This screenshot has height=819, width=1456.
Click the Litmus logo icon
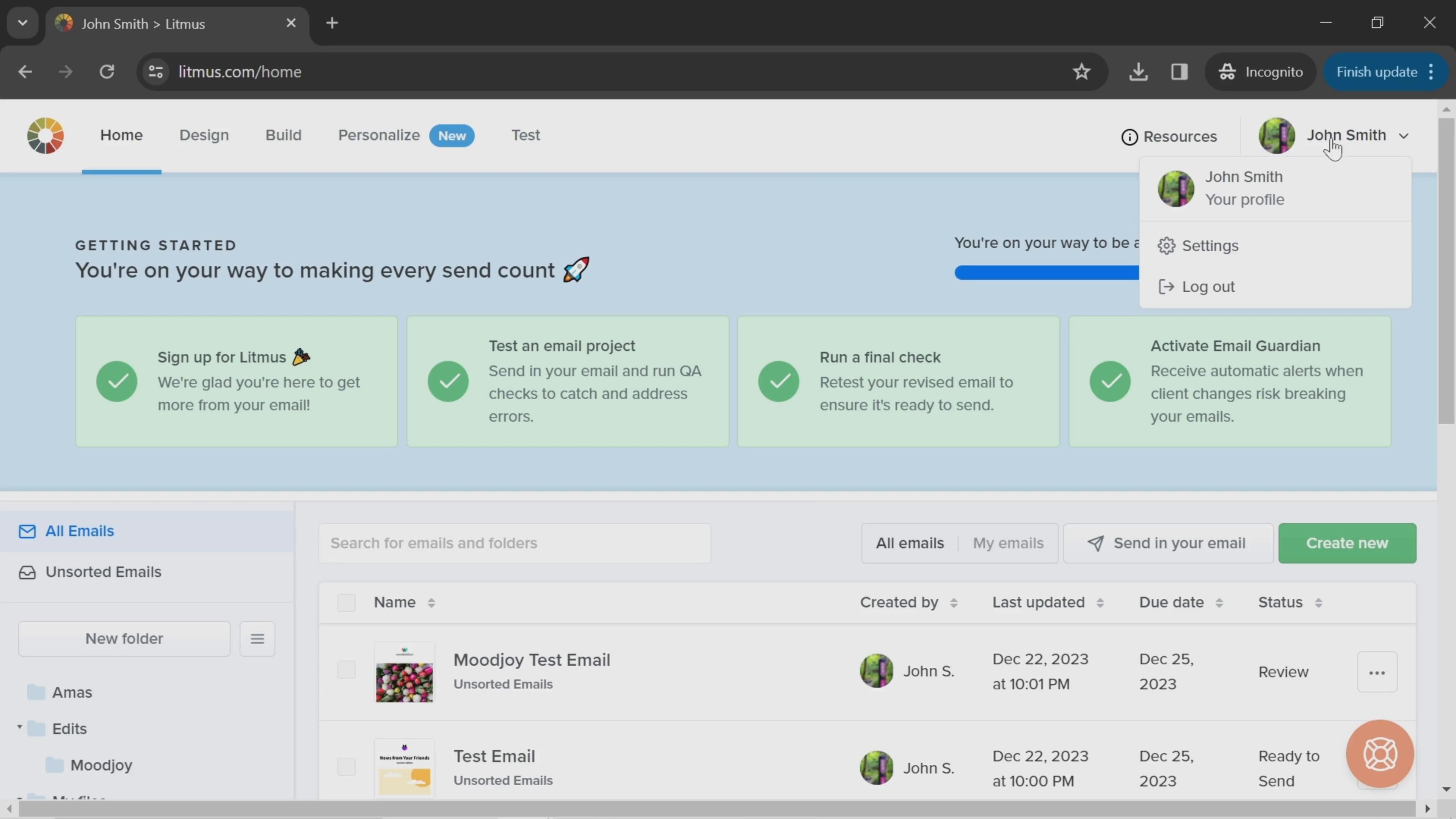point(45,136)
